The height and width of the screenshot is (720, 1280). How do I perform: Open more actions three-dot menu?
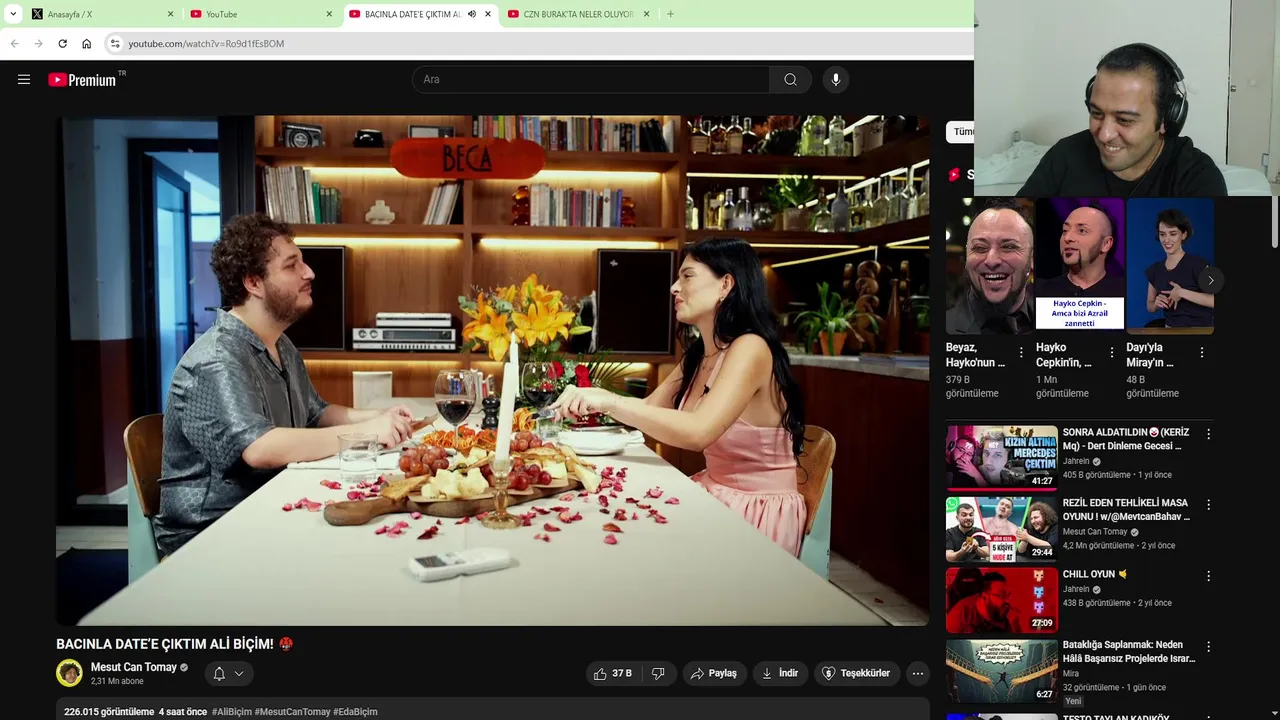coord(918,674)
